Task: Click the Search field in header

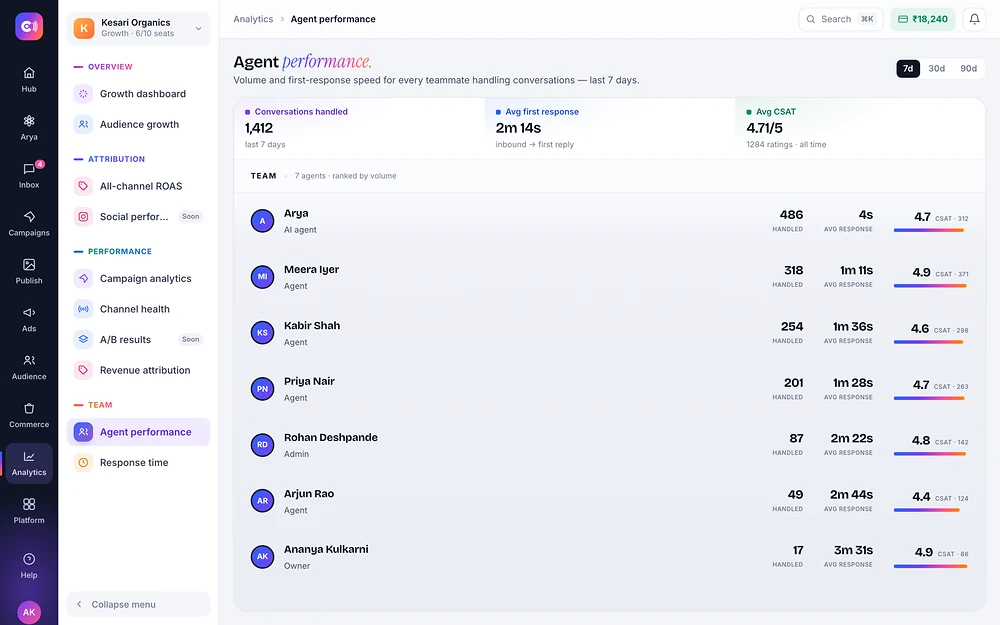Action: coord(841,19)
